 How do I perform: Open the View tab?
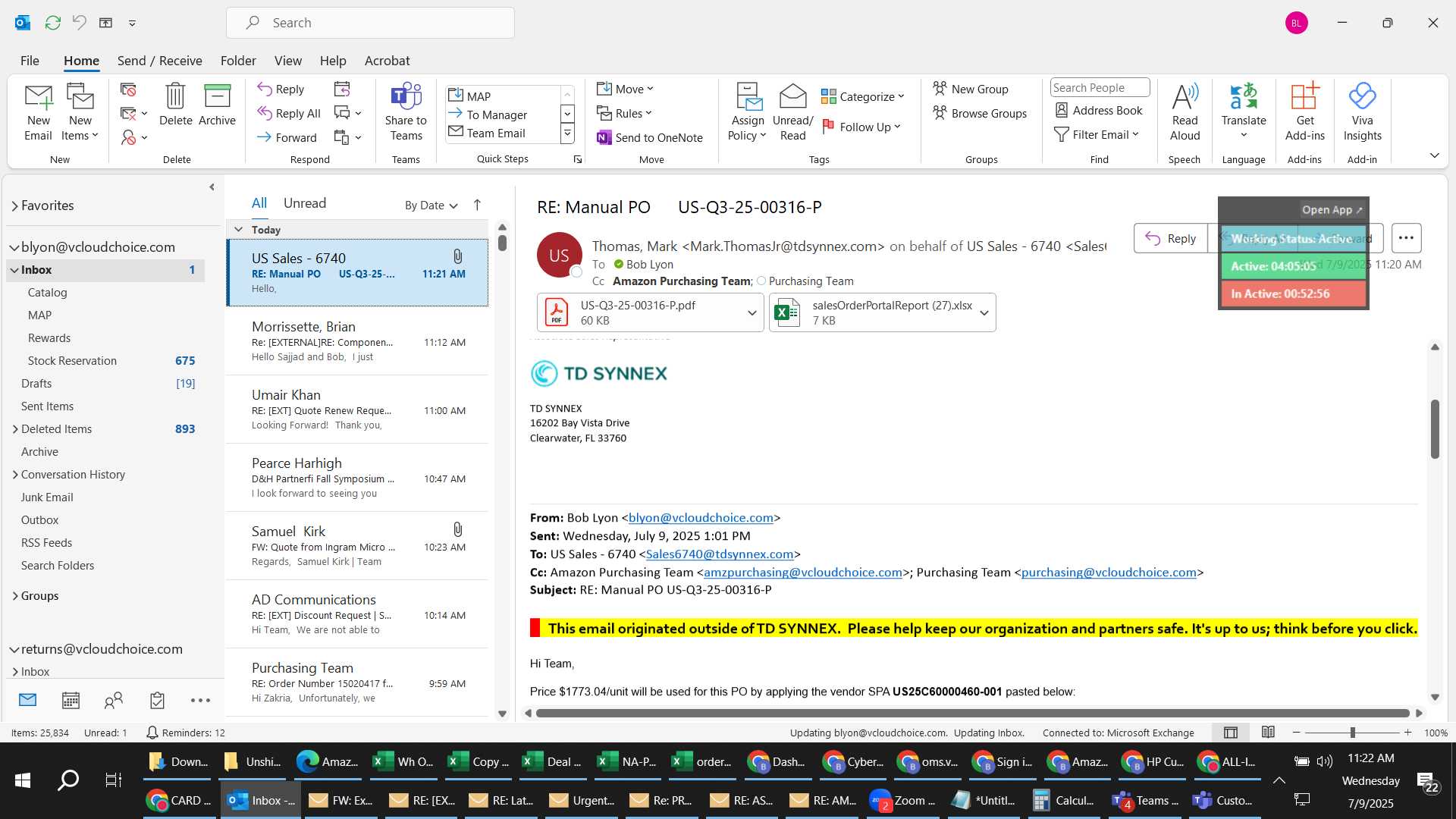[x=287, y=61]
